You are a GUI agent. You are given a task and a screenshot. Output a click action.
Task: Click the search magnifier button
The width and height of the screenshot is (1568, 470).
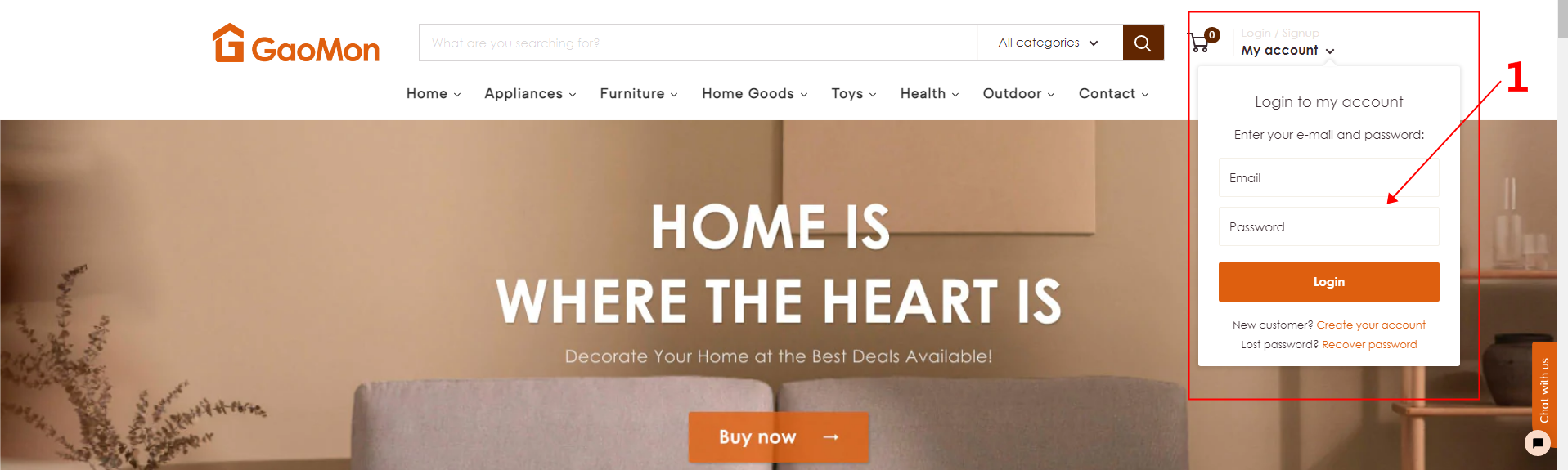pyautogui.click(x=1143, y=43)
